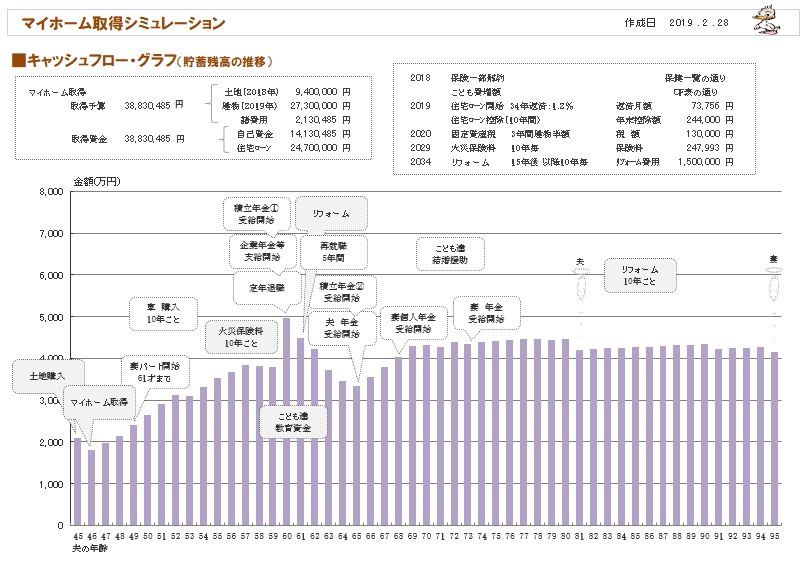Select the マイホーム取得 callout bubble
This screenshot has width=809, height=564.
tap(98, 403)
